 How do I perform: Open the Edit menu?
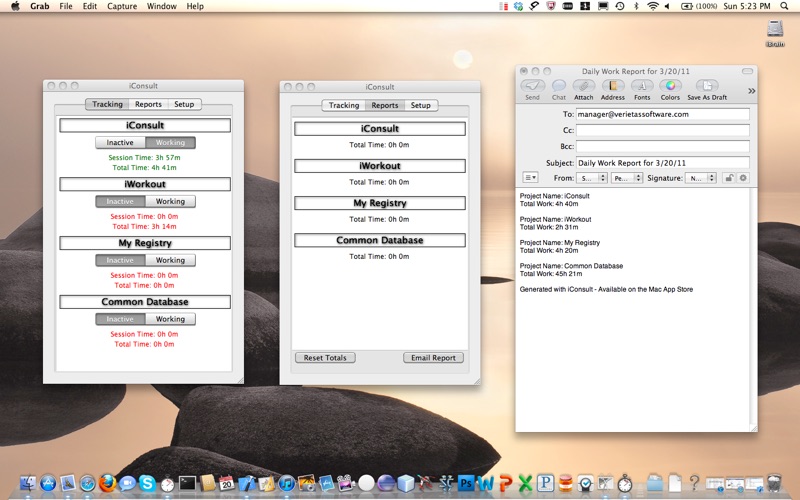point(90,6)
